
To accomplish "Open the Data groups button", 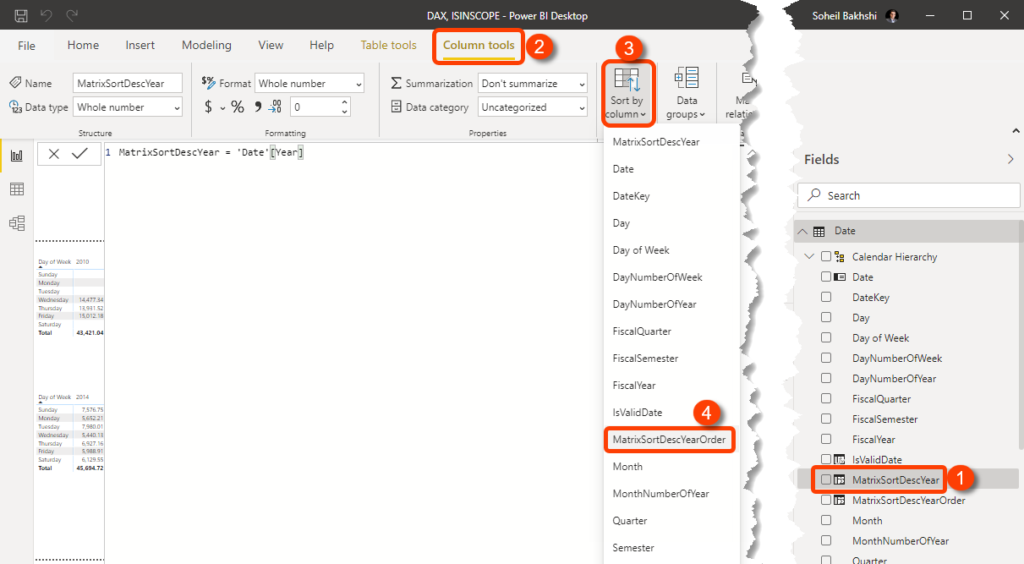I will click(686, 93).
